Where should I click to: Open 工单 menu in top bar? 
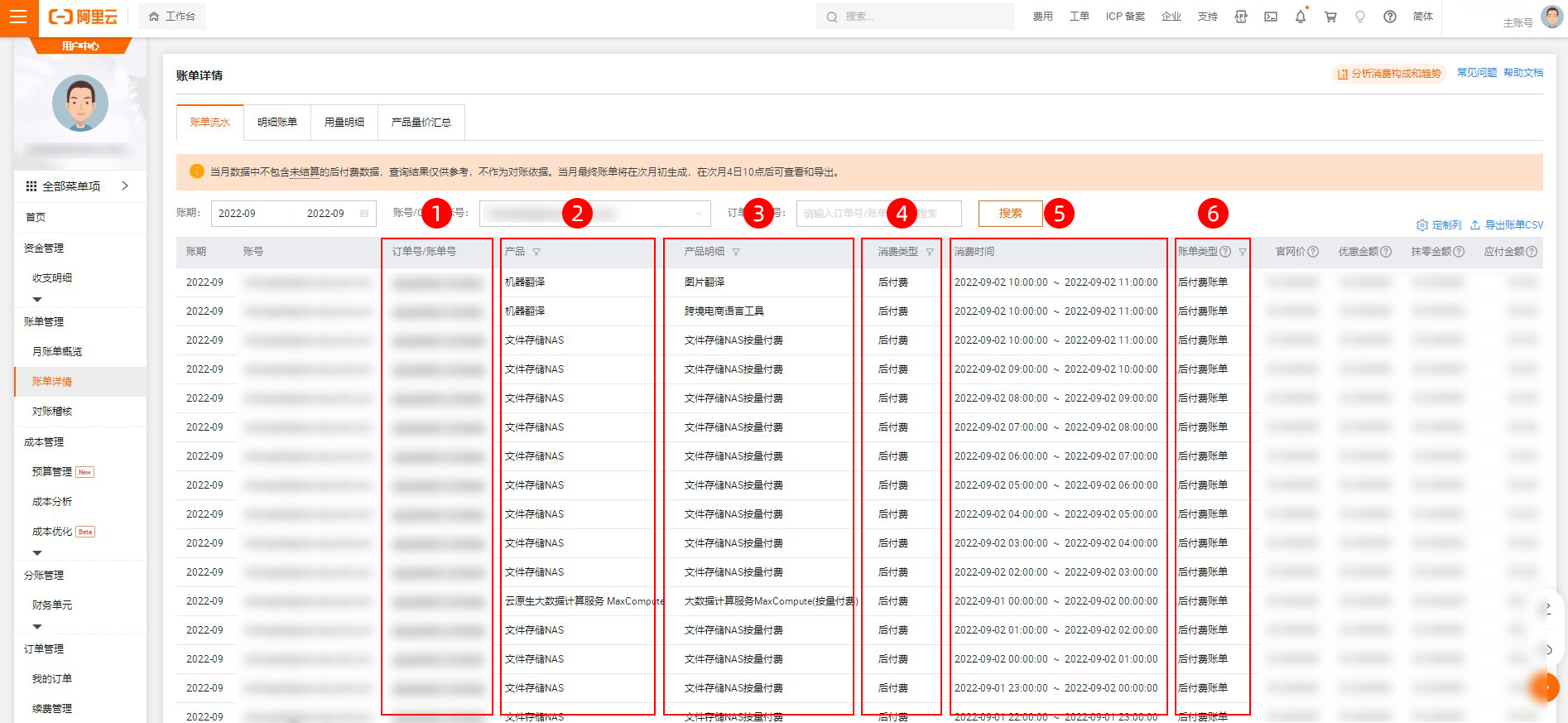[x=1080, y=17]
